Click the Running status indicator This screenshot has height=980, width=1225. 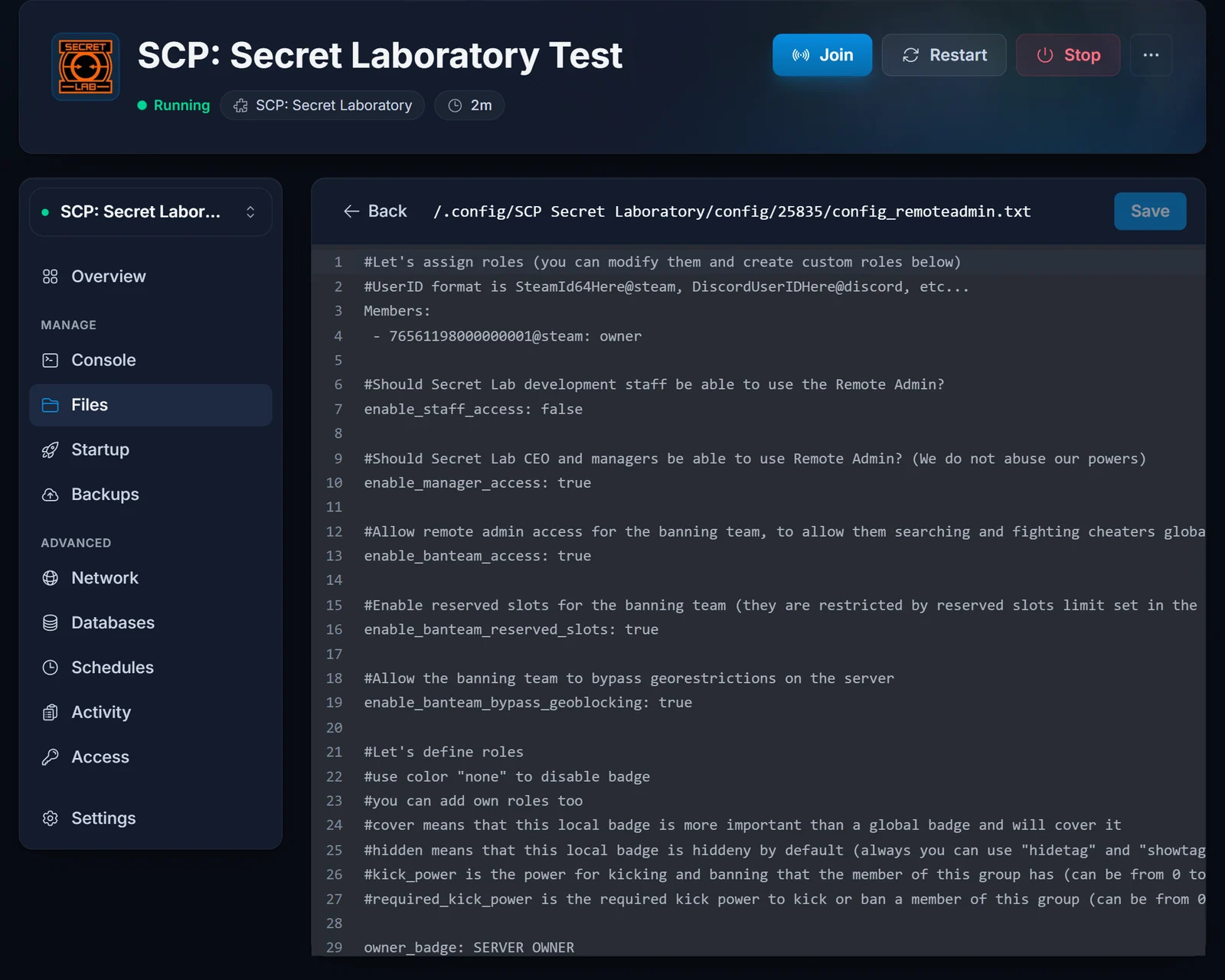[174, 106]
